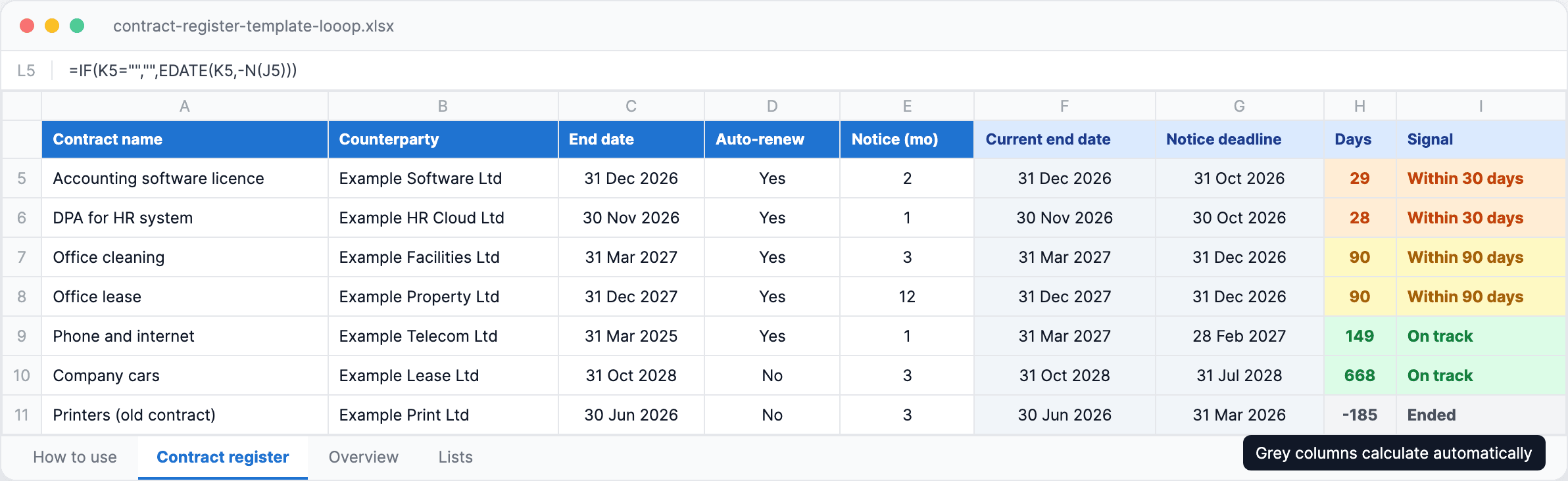Image resolution: width=1568 pixels, height=481 pixels.
Task: Select column I header
Action: [1481, 106]
